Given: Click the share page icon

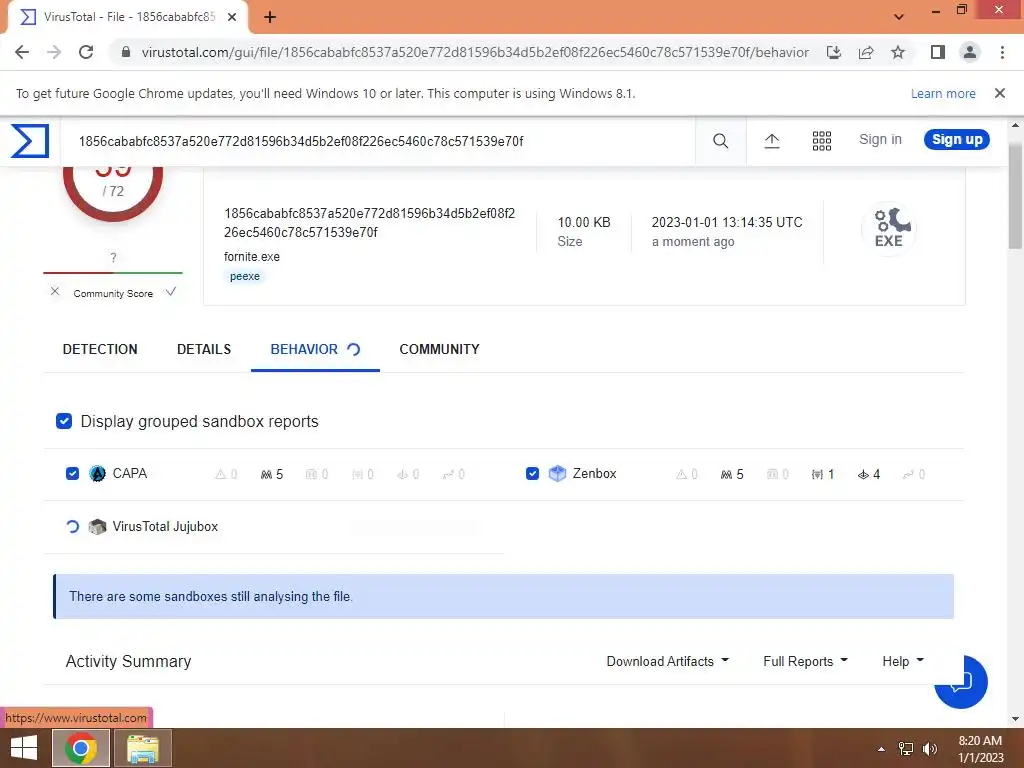Looking at the screenshot, I should pos(866,52).
